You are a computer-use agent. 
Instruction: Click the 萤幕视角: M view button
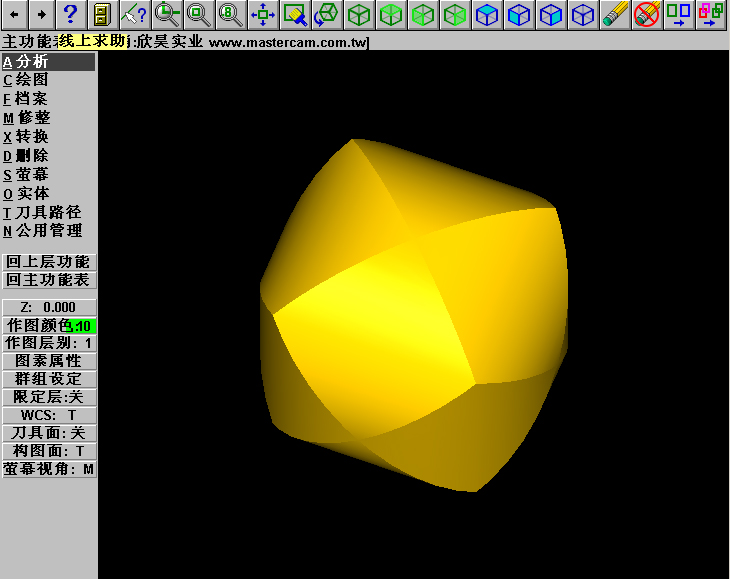coord(49,469)
